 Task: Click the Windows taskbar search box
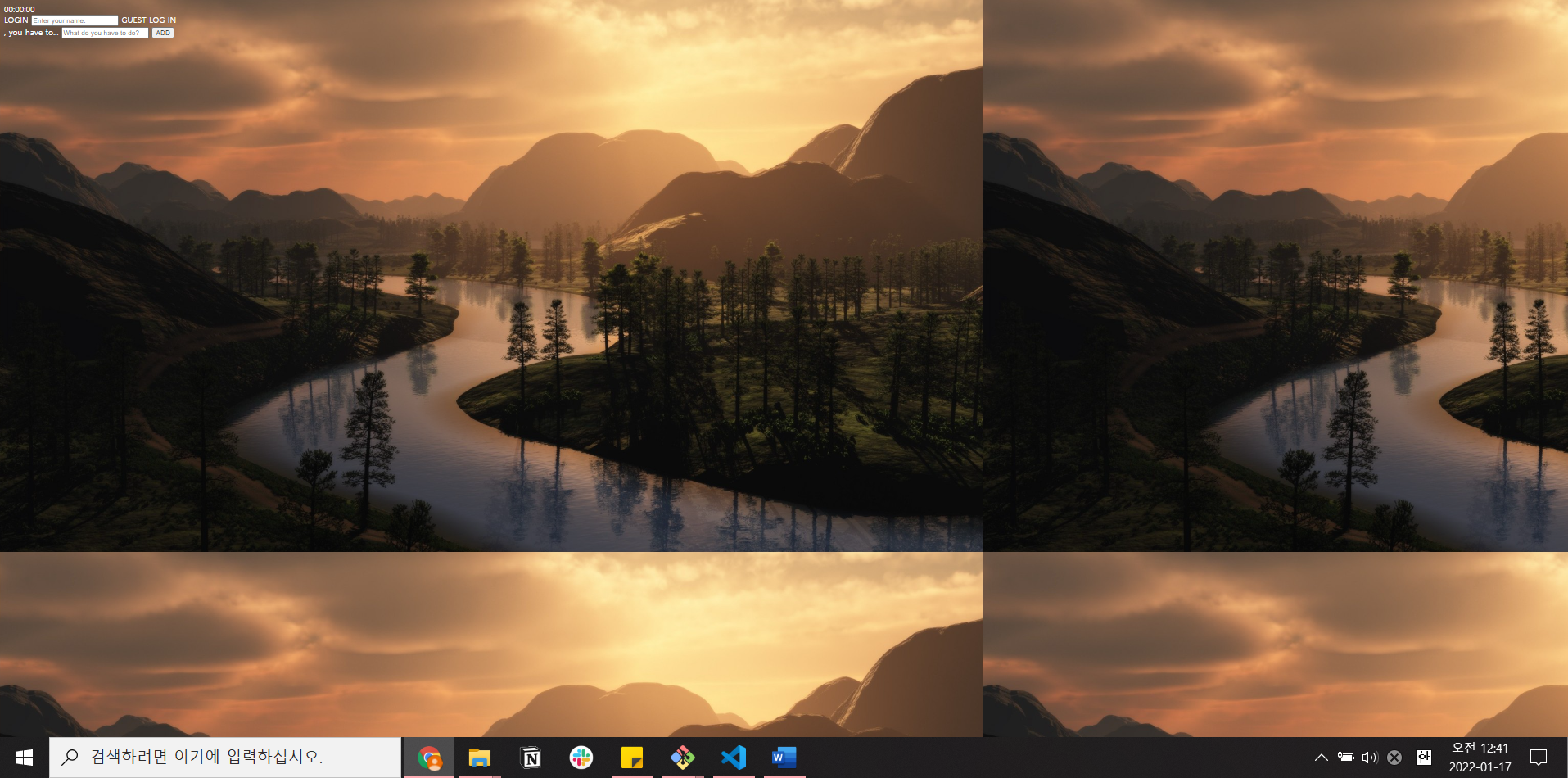[x=225, y=758]
